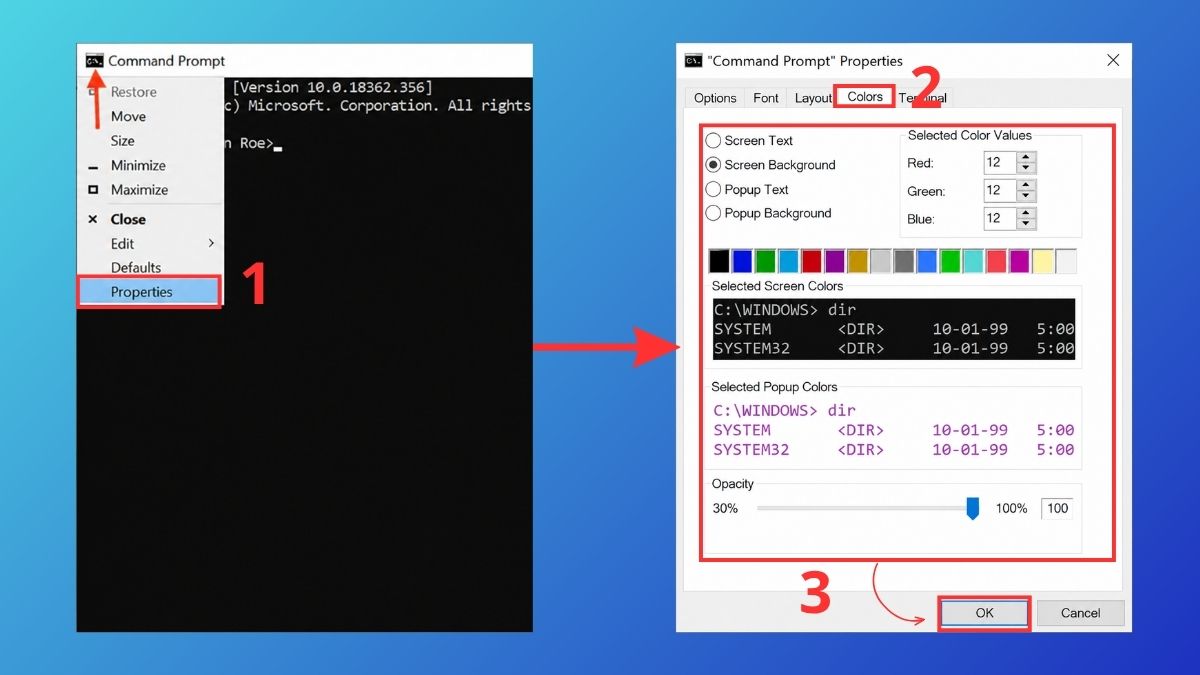Select Defaults in the system menu
Viewport: 1200px width, 675px height.
150,268
